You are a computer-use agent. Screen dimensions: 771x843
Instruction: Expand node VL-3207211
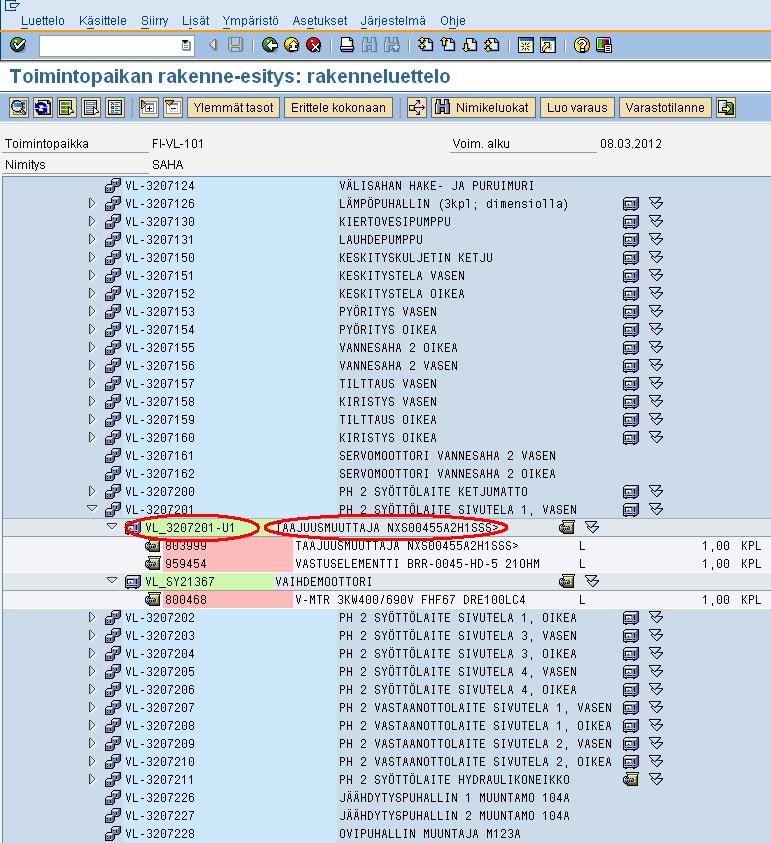[91, 779]
